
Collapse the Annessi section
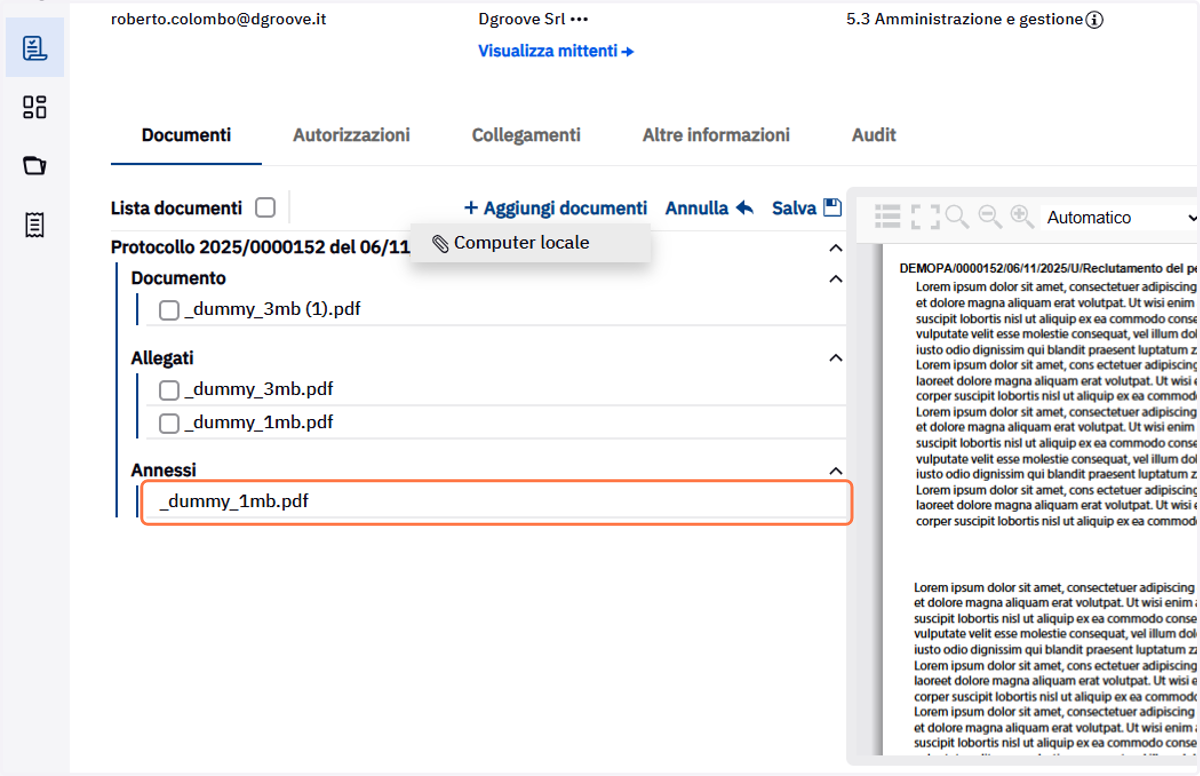point(836,470)
